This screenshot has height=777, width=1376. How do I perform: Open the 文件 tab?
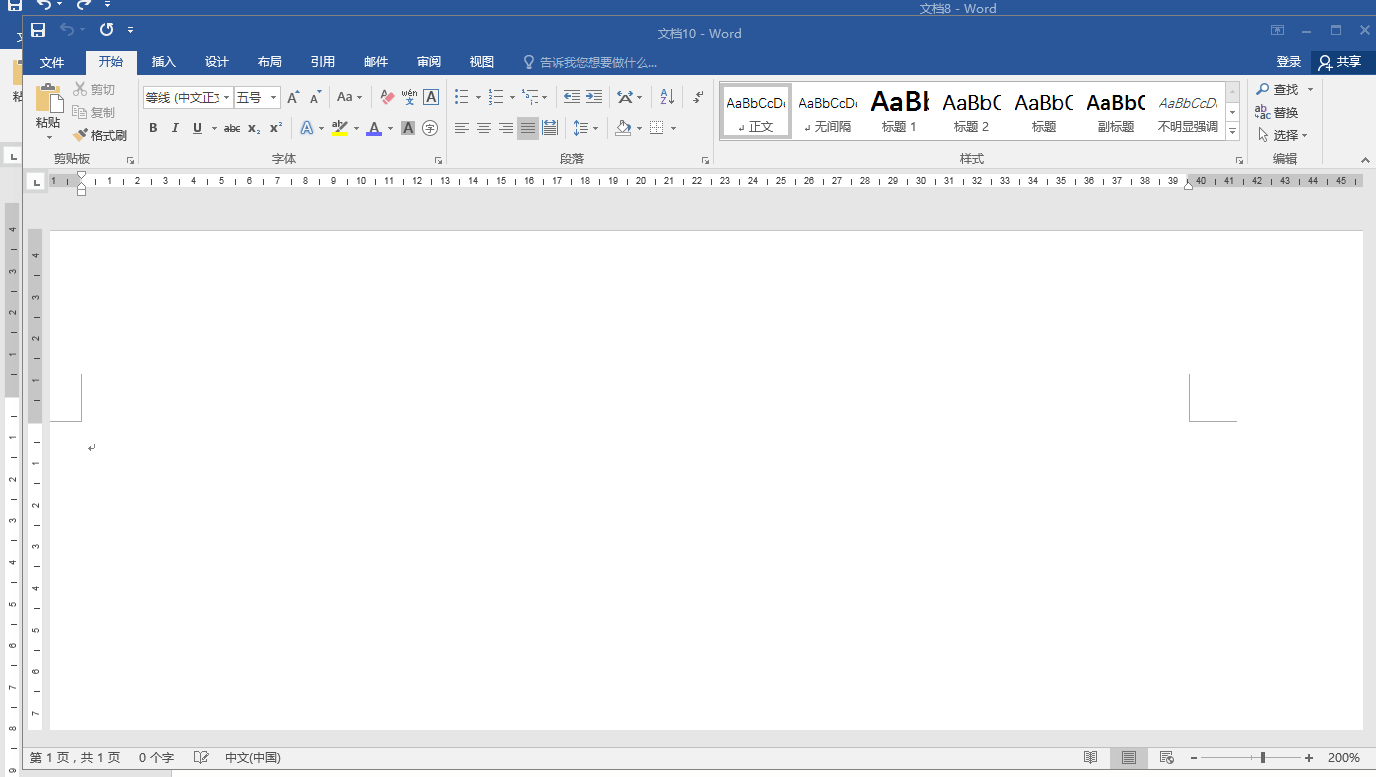click(x=52, y=62)
